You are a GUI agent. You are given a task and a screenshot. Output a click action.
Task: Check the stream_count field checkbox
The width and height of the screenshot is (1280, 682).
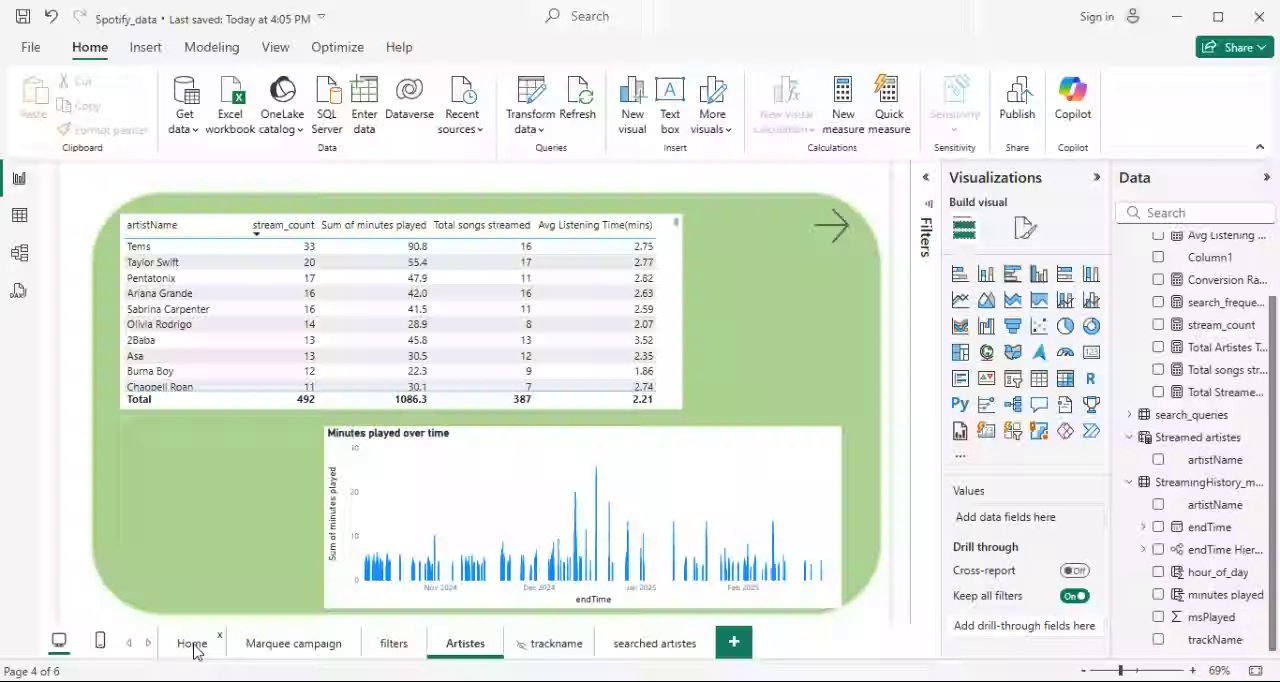tap(1158, 325)
